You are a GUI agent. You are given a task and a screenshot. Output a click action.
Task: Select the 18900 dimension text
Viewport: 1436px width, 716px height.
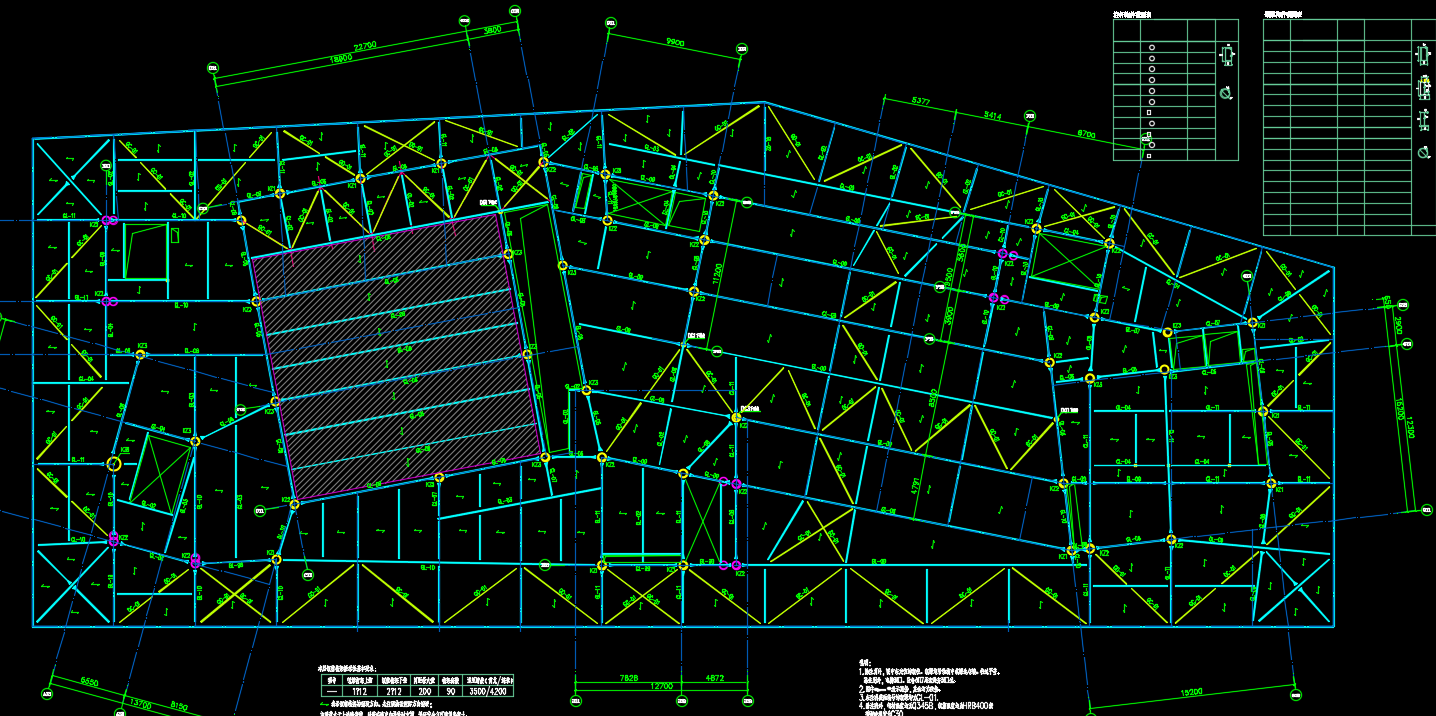click(342, 58)
